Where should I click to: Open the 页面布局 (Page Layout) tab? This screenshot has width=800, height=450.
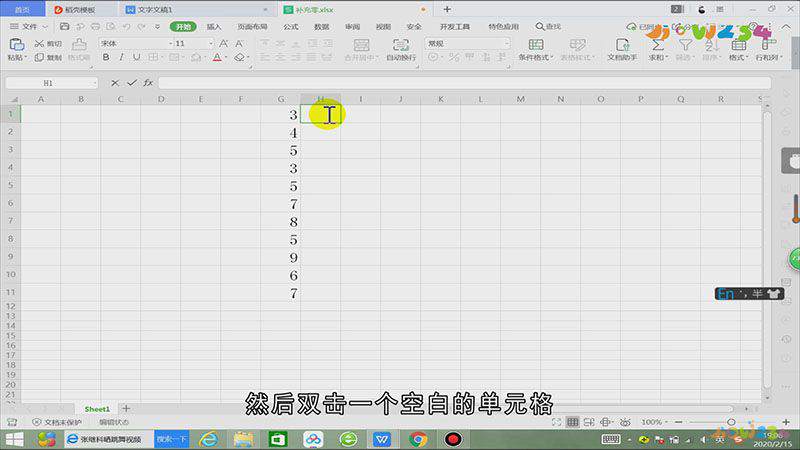coord(253,27)
